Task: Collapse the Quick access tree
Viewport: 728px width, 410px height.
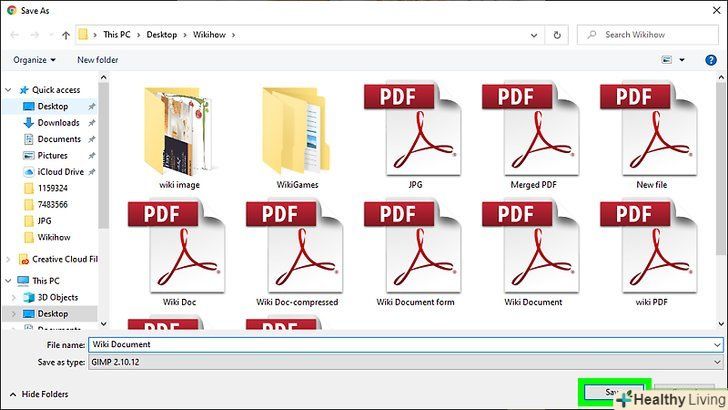Action: (8, 90)
